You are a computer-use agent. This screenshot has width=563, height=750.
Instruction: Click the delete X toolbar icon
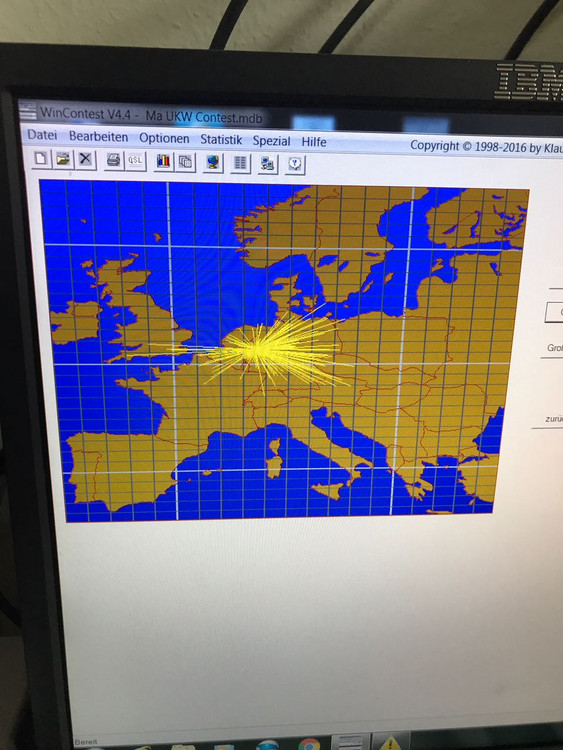tap(86, 160)
